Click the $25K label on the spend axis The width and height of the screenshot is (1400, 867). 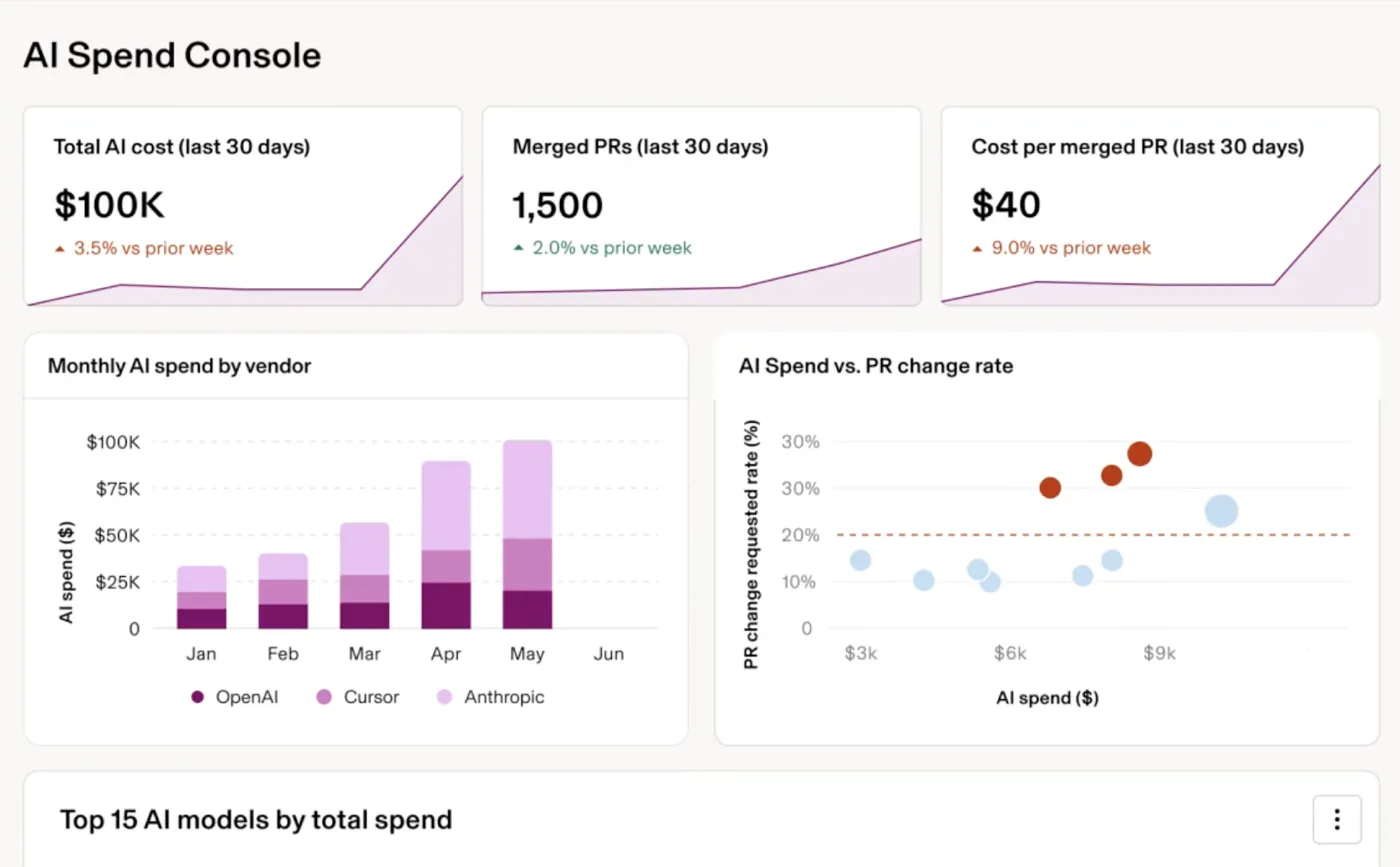point(119,582)
